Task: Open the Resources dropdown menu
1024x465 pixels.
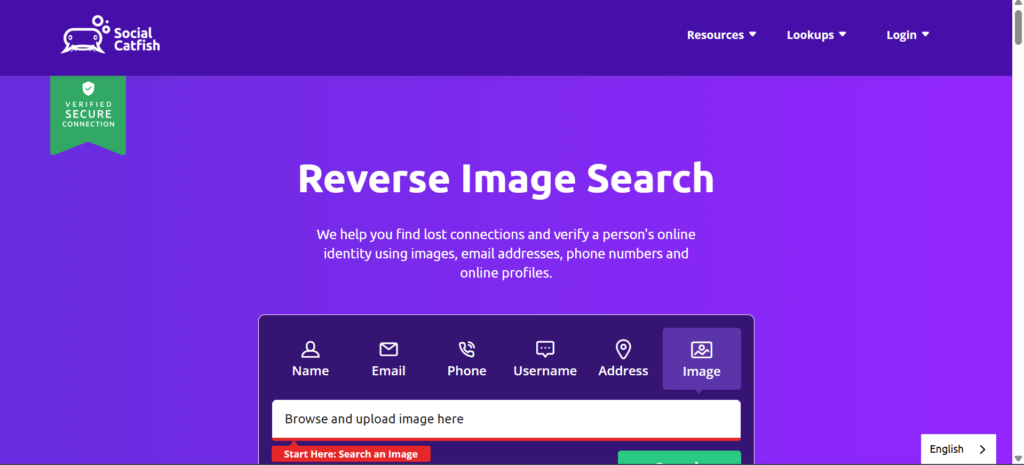Action: point(721,35)
